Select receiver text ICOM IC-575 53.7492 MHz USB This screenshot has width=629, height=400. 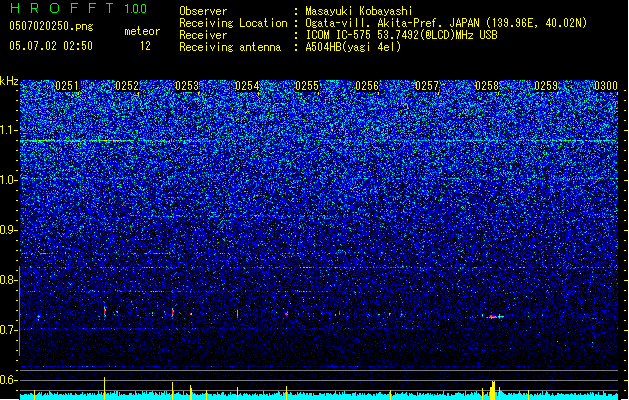(401, 35)
